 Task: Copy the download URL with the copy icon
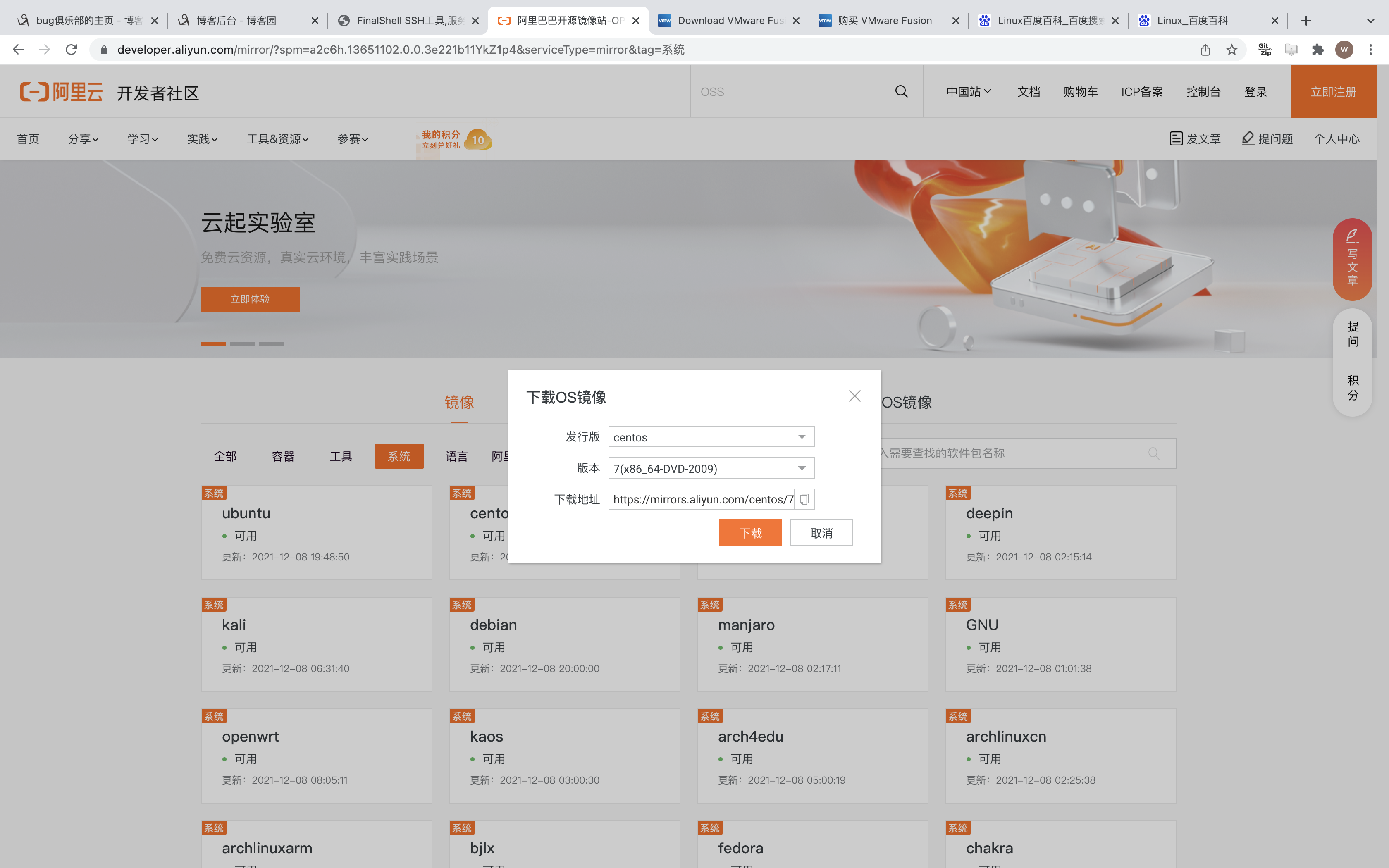804,499
